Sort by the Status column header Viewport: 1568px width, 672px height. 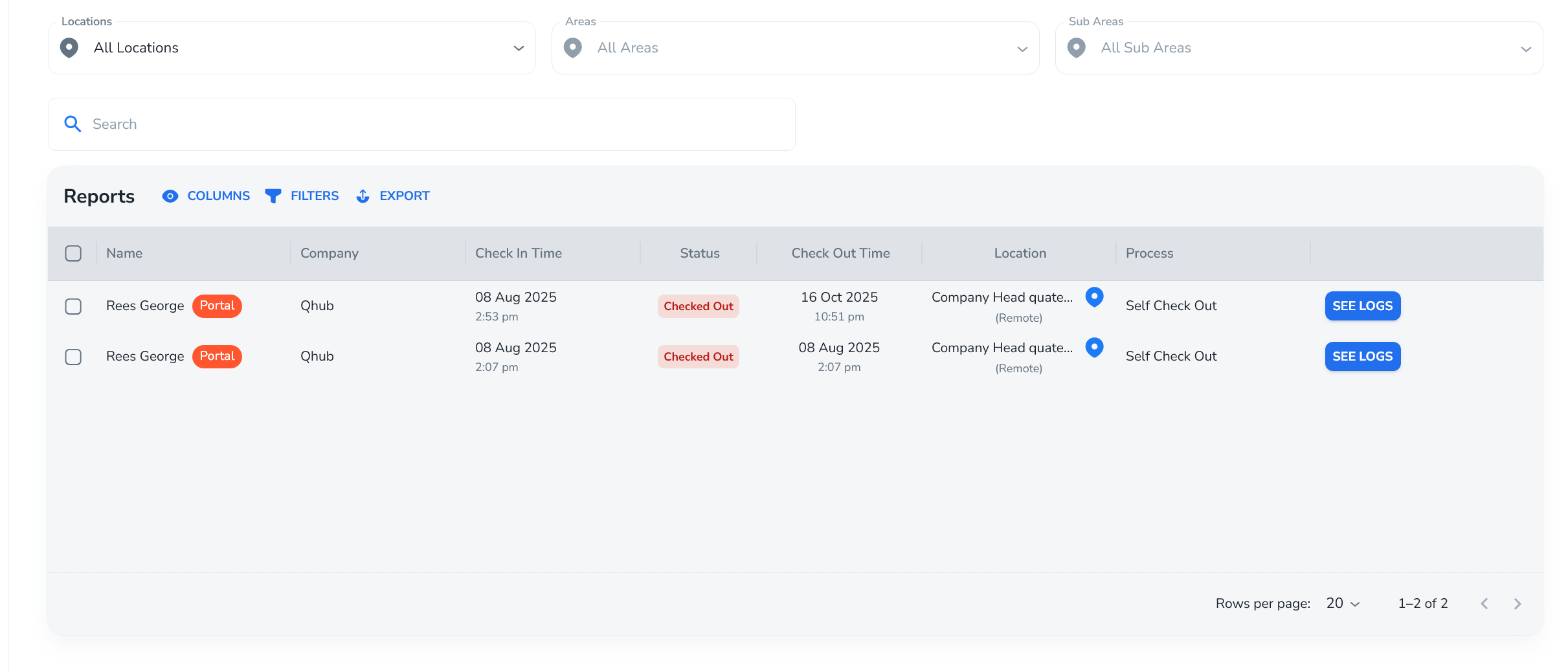(x=700, y=253)
